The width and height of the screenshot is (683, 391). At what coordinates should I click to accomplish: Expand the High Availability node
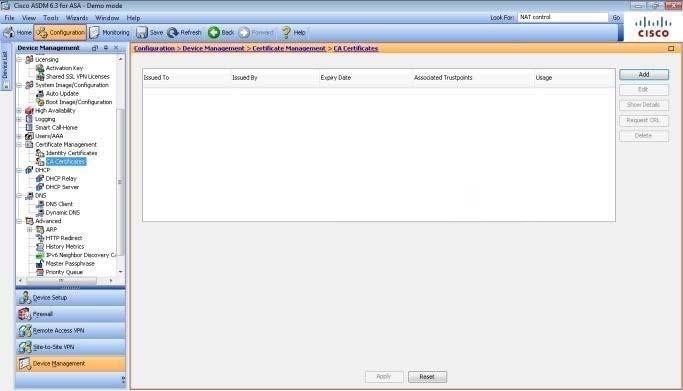click(x=19, y=111)
